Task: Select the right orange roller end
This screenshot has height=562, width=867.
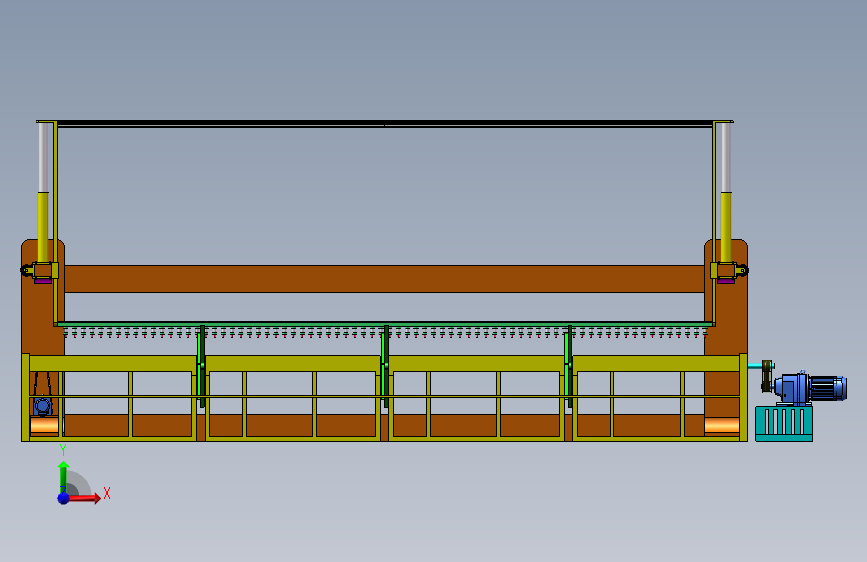Action: click(x=722, y=425)
